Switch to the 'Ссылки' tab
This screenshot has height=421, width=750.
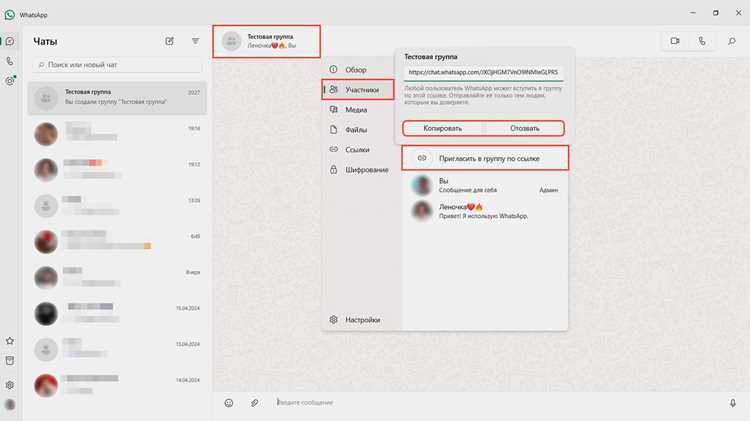click(359, 150)
